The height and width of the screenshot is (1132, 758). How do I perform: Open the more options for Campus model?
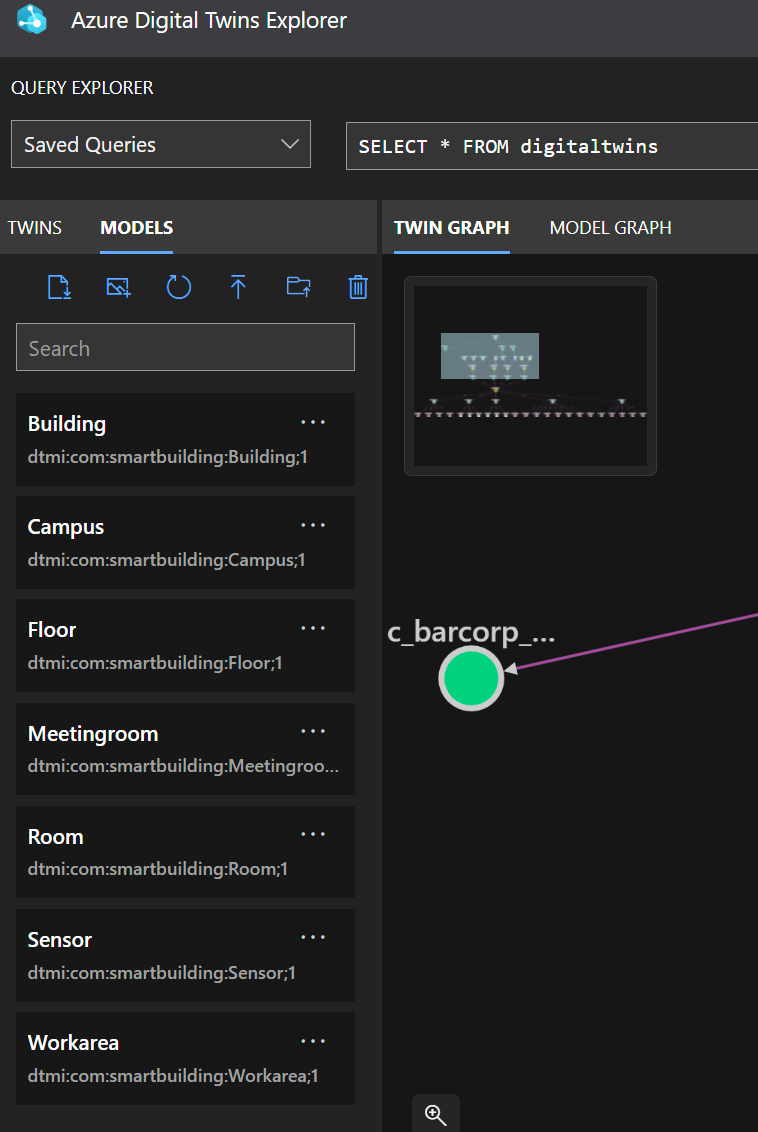point(313,526)
